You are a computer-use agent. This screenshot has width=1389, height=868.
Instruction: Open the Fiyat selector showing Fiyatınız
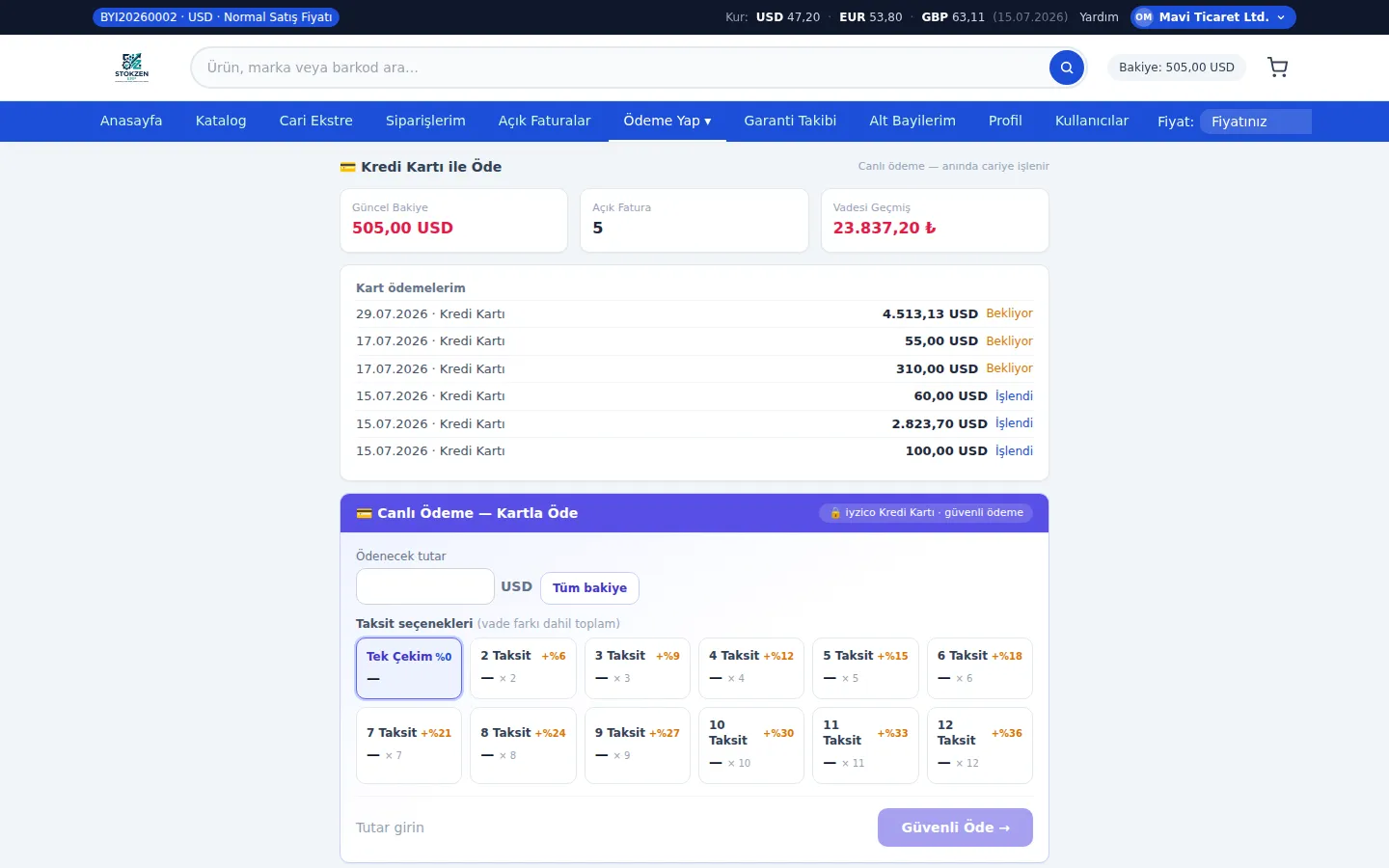[x=1256, y=122]
